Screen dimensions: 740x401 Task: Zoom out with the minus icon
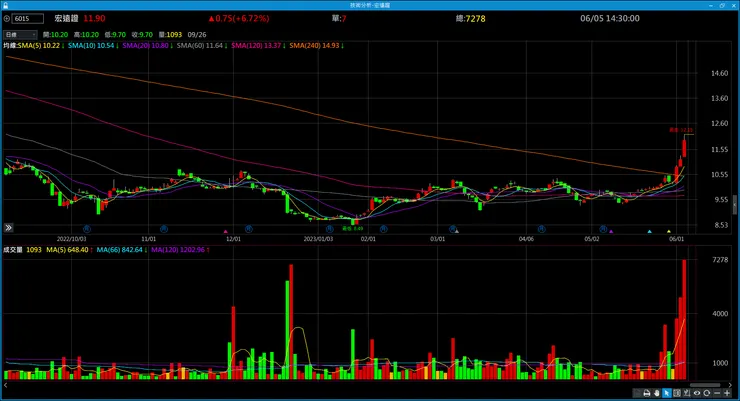(717, 393)
